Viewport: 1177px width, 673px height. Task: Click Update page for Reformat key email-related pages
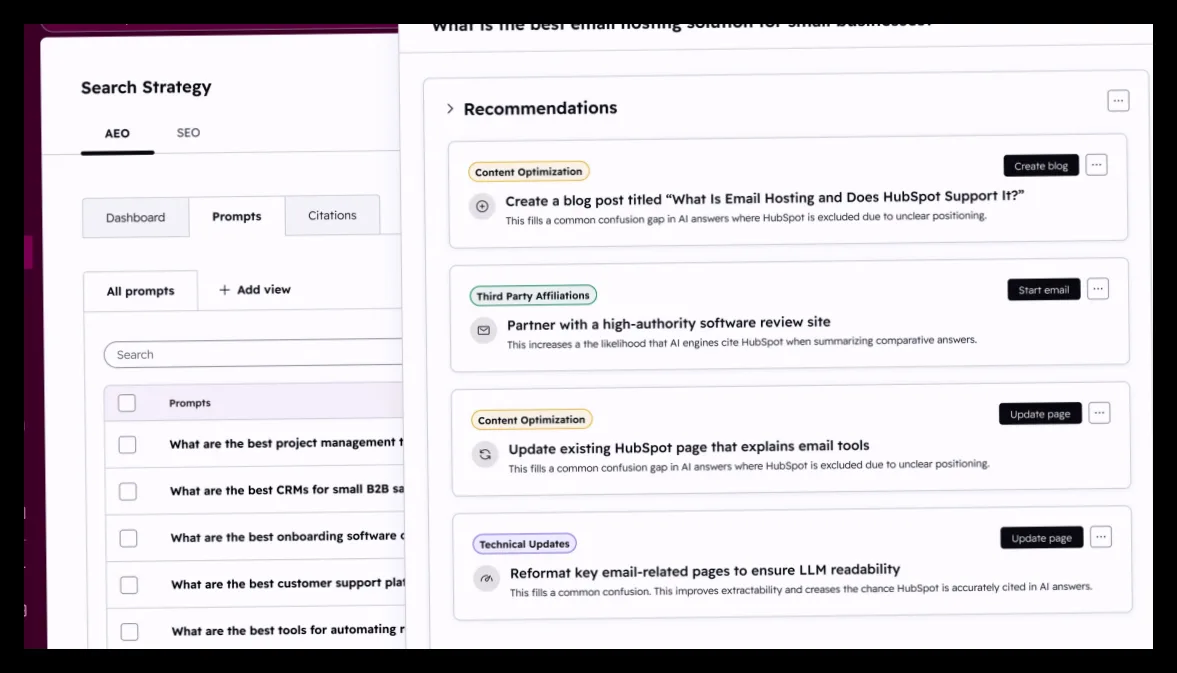(1041, 538)
